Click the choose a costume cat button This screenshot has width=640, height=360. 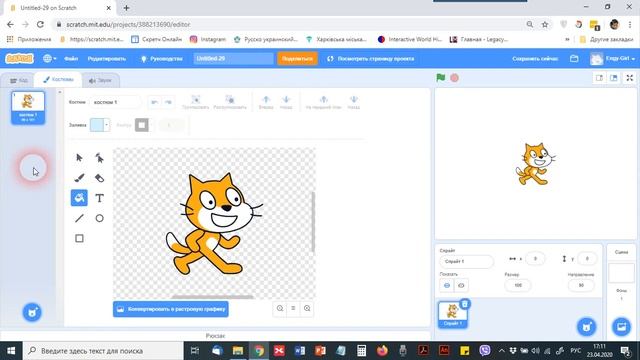pyautogui.click(x=32, y=313)
